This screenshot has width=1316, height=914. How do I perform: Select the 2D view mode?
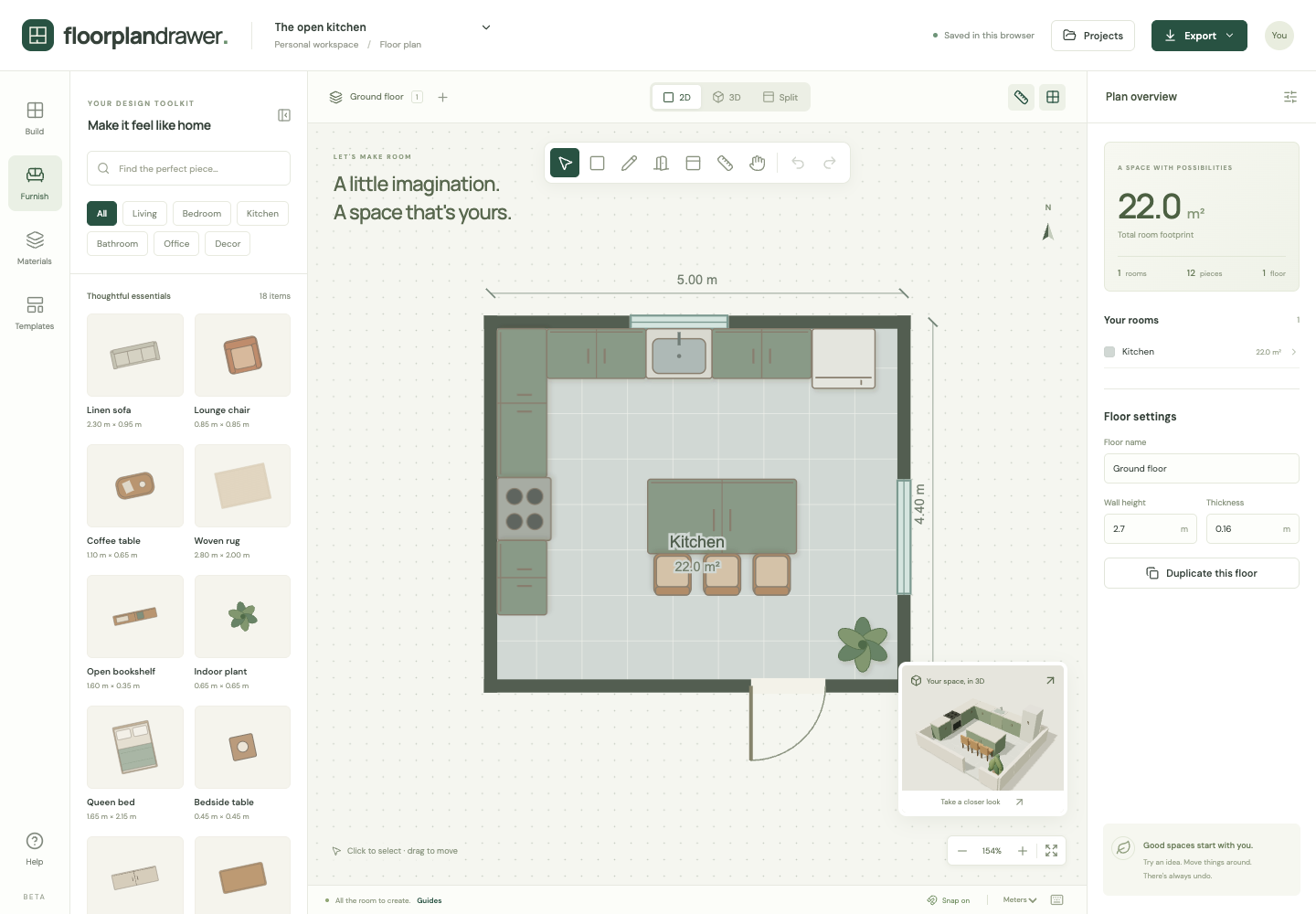point(677,97)
